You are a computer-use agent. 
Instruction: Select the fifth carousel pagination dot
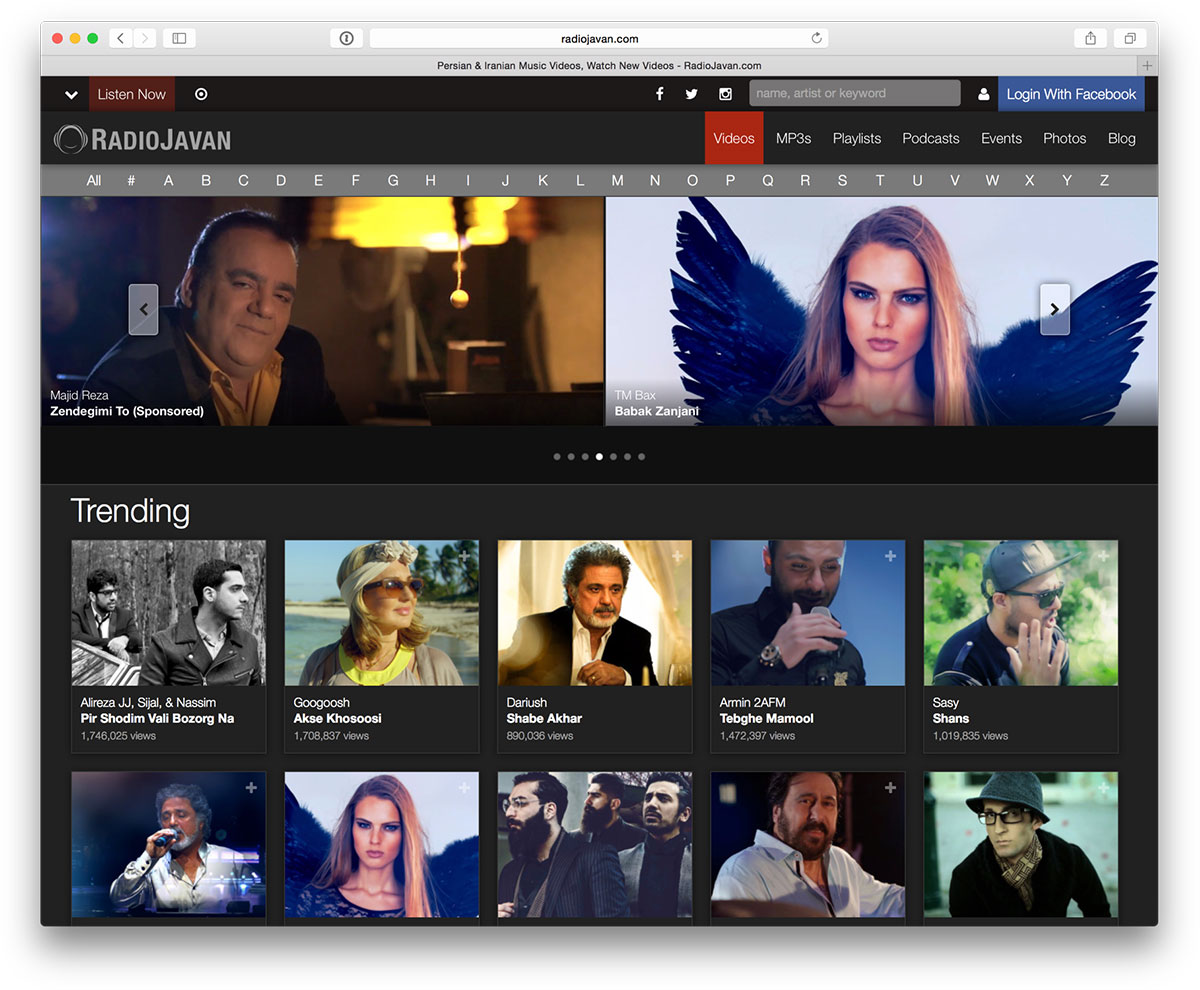click(613, 456)
